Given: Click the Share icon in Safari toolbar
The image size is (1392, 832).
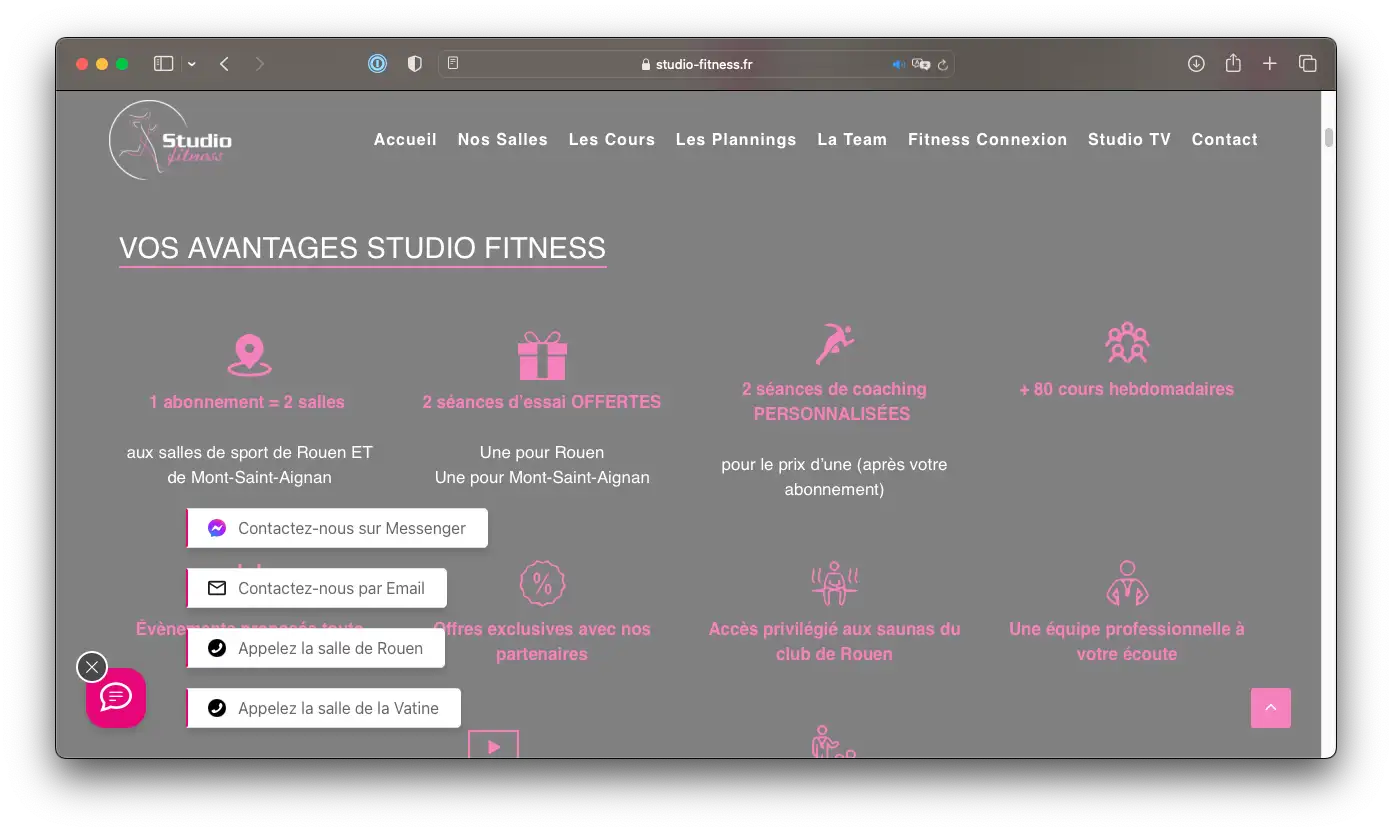Looking at the screenshot, I should coord(1233,64).
